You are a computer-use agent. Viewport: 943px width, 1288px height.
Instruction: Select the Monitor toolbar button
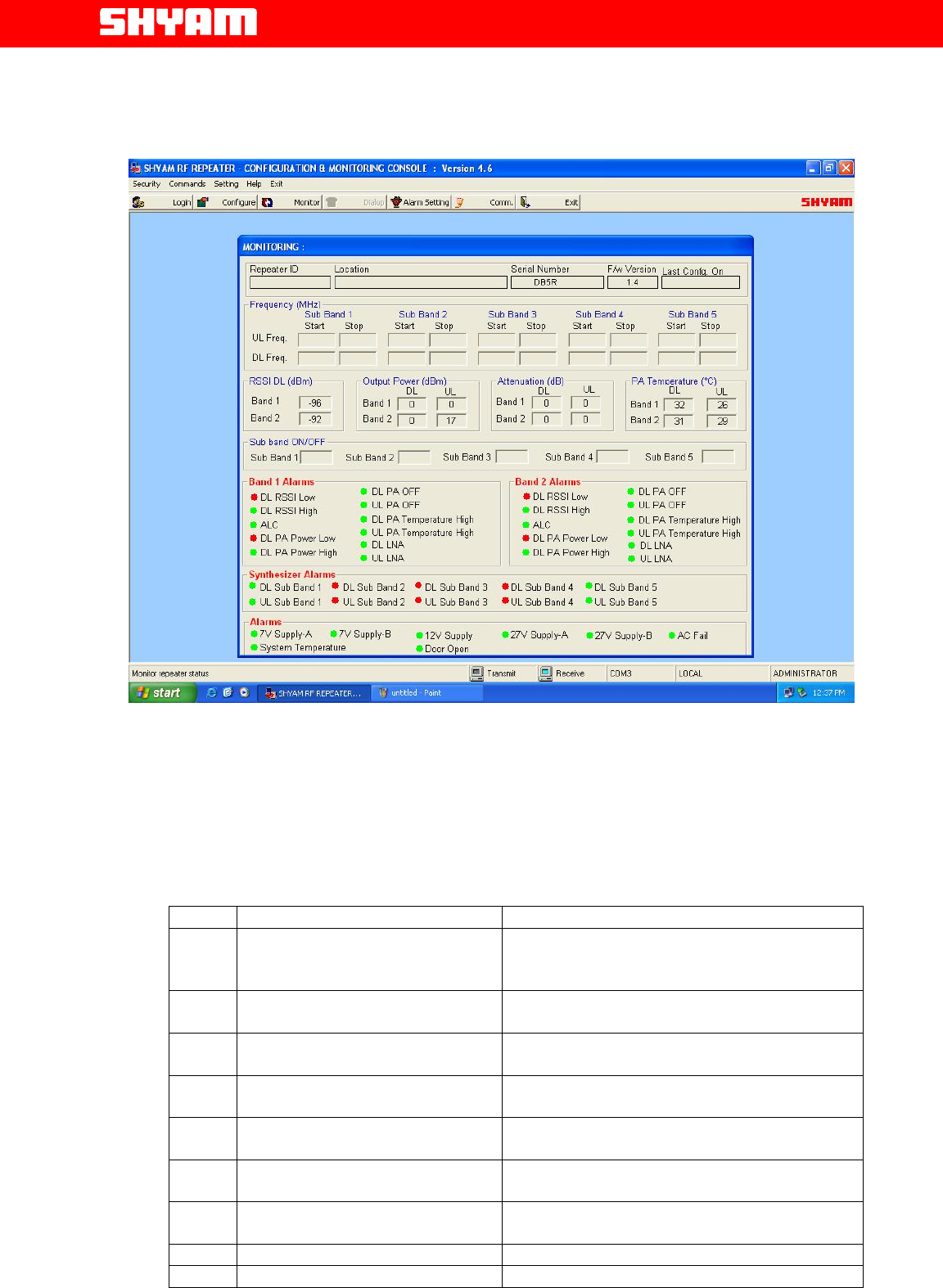(x=291, y=202)
